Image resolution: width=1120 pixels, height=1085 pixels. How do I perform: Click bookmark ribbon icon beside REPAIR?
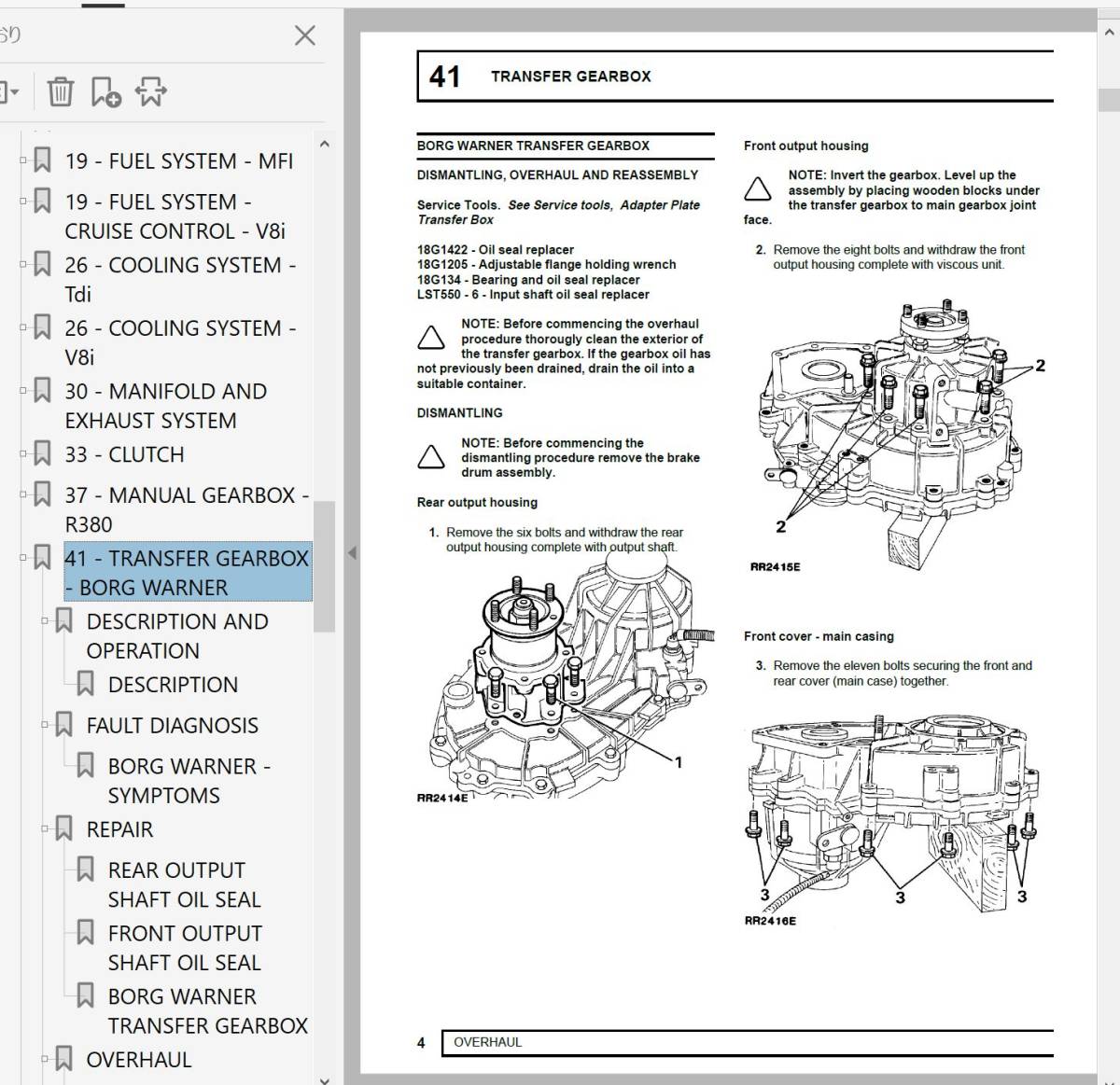point(63,829)
